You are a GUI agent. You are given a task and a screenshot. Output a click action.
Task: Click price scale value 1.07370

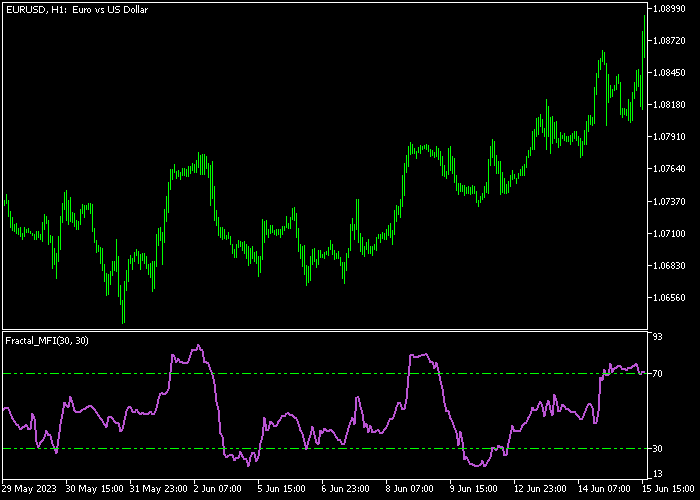pos(669,202)
